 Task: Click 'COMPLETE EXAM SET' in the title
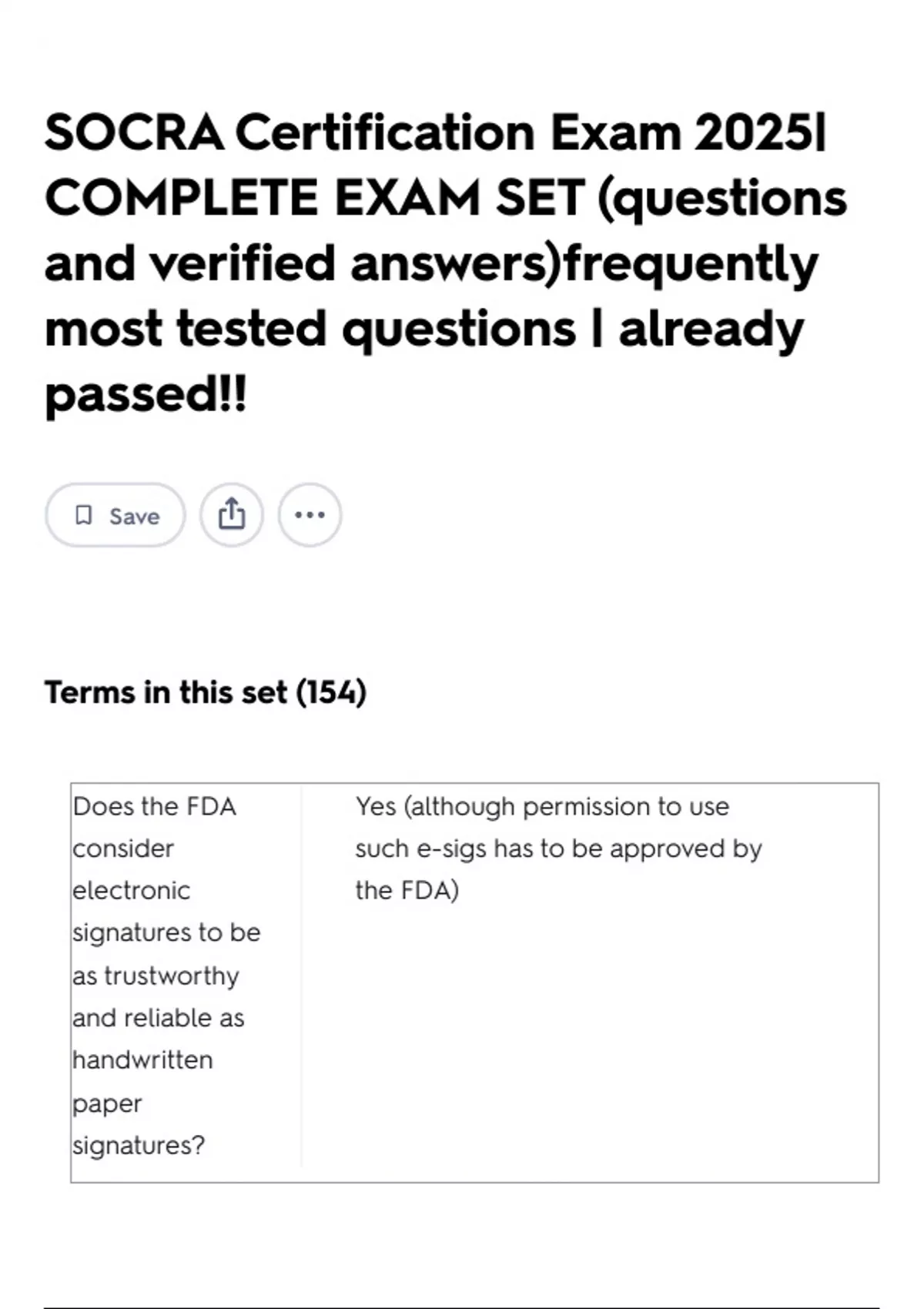[x=315, y=198]
